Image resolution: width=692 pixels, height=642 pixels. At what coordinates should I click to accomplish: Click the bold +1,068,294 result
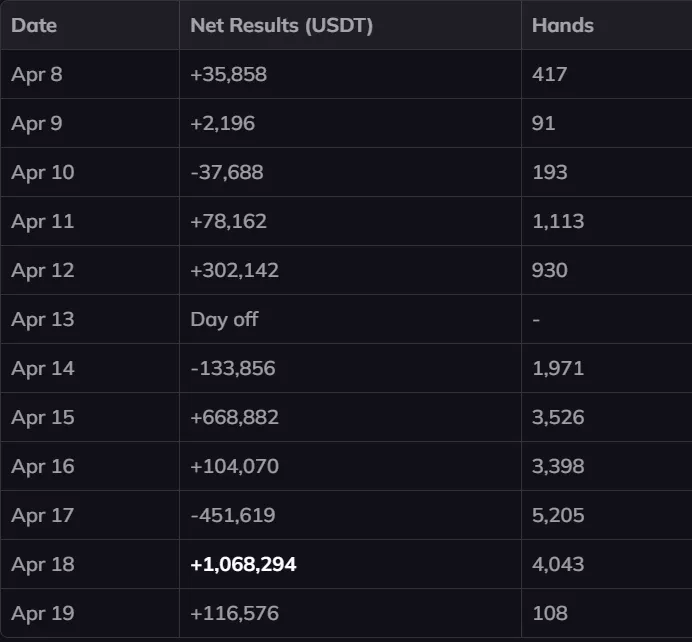point(243,564)
